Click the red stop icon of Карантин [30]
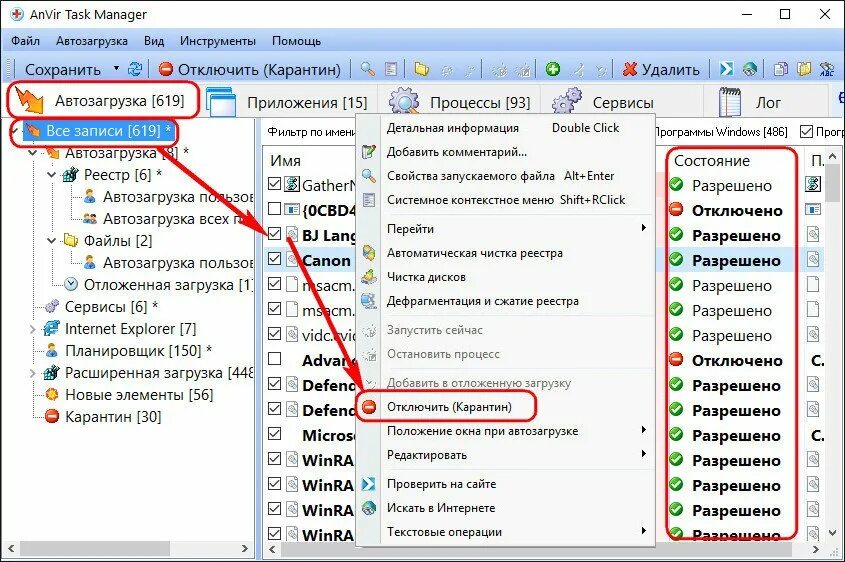Viewport: 845px width, 562px height. click(52, 417)
